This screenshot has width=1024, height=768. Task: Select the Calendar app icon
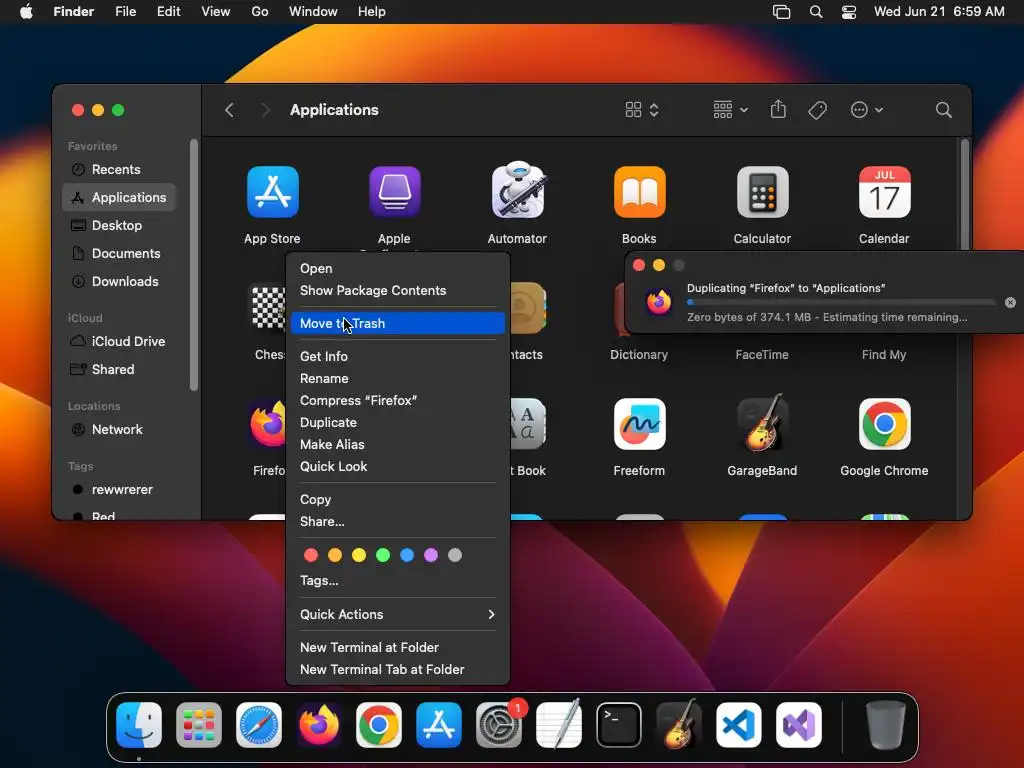coord(884,192)
